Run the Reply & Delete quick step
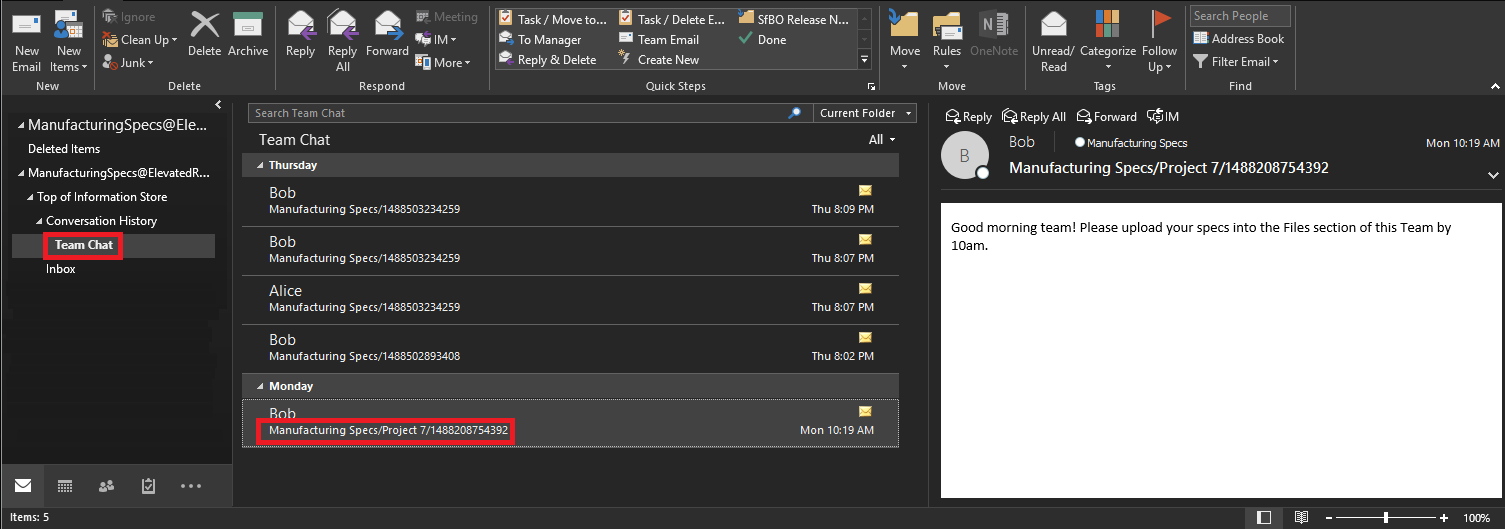 click(x=547, y=60)
